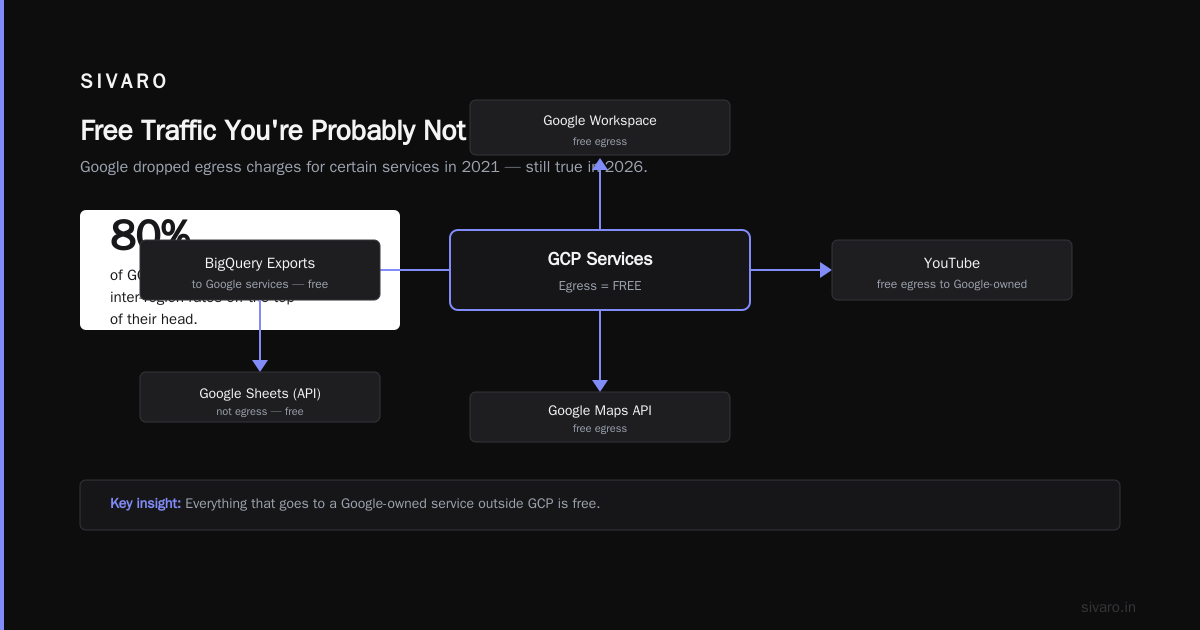Select the GCP Services central node

tap(600, 270)
